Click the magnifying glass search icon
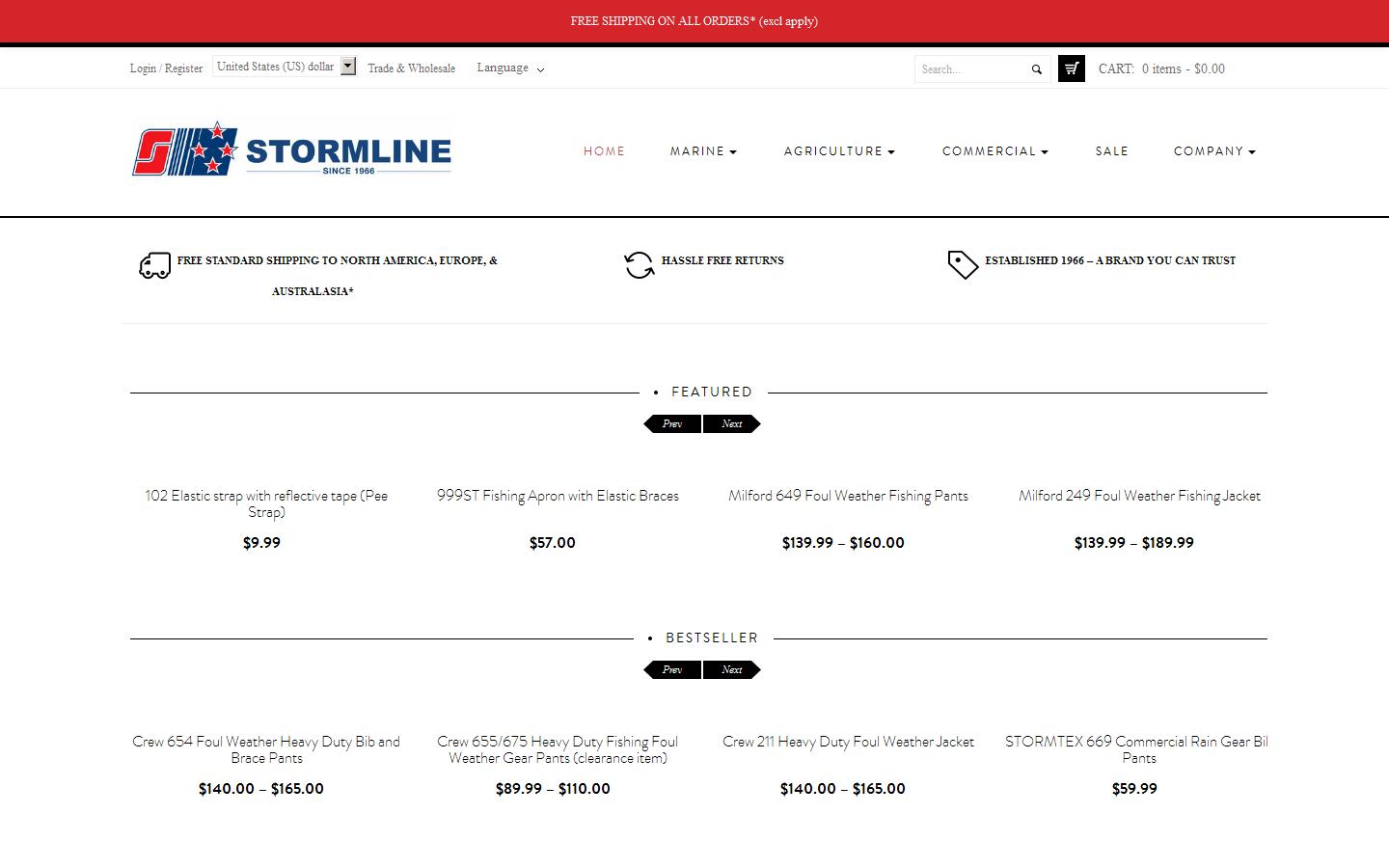1389x868 pixels. (1036, 68)
